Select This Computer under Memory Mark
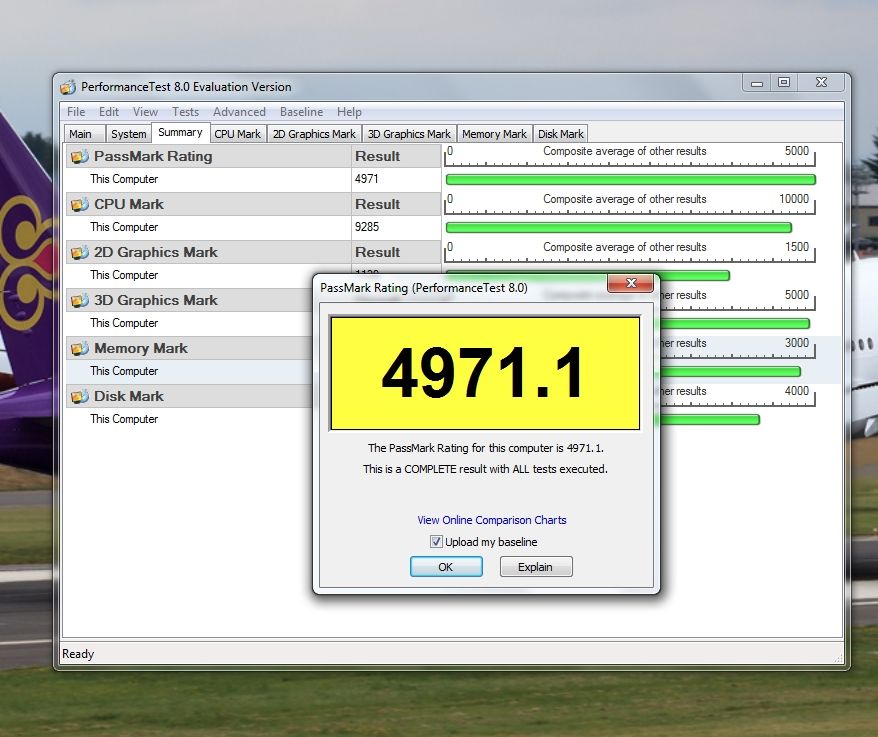 (x=124, y=371)
